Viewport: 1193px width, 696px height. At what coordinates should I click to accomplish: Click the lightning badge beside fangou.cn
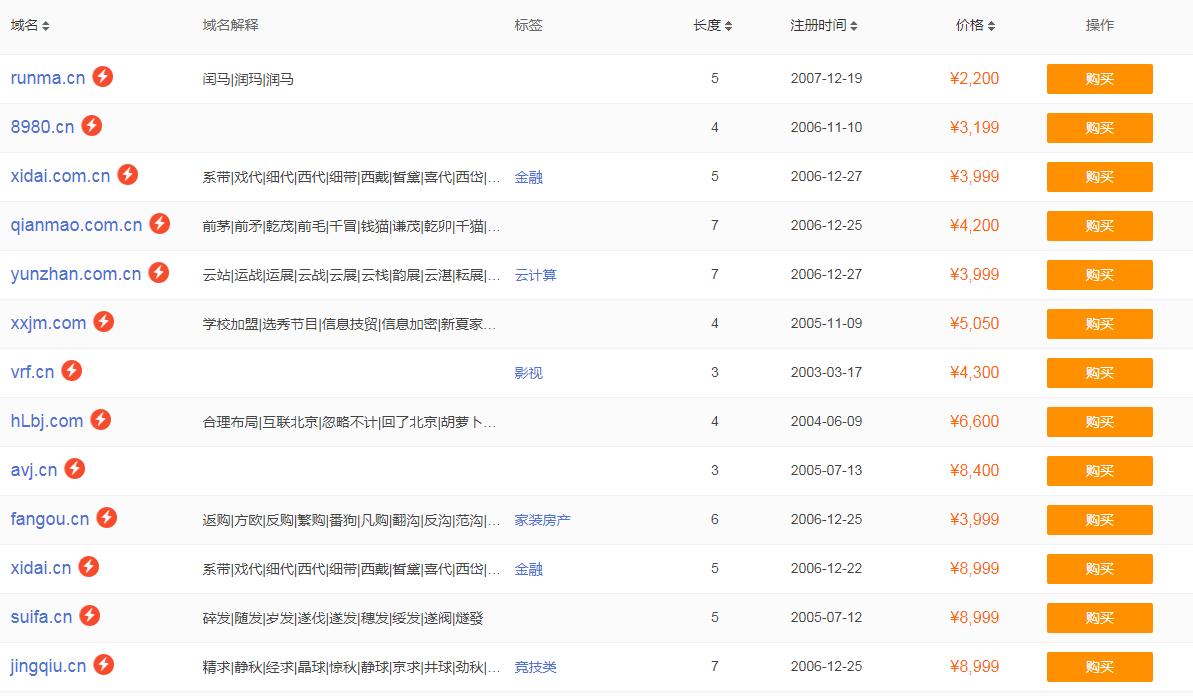tap(106, 517)
